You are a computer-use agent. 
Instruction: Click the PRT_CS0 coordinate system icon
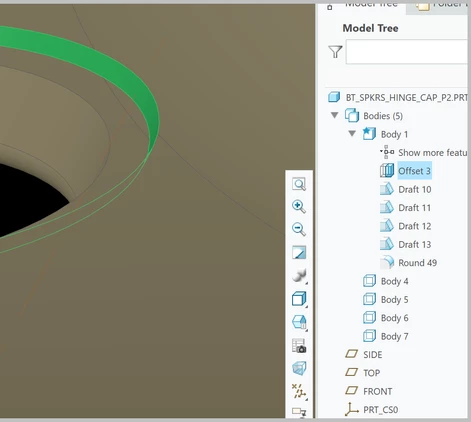click(x=351, y=409)
